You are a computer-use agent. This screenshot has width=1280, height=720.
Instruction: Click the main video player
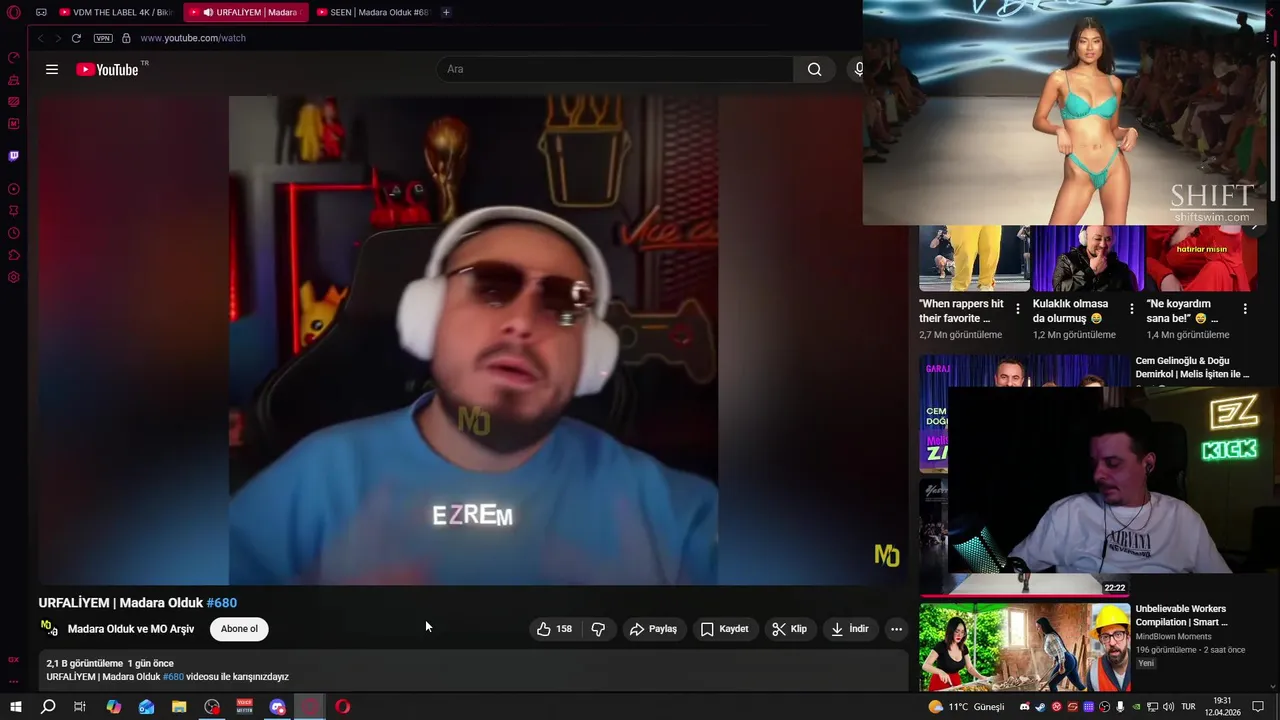473,340
